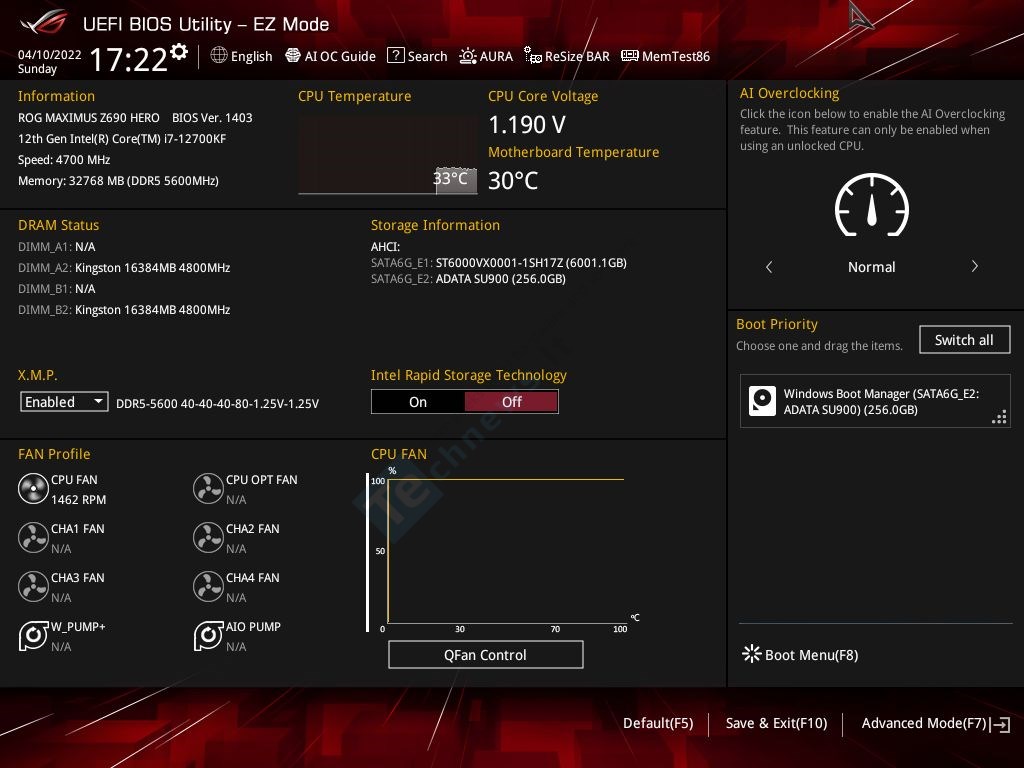1024x768 pixels.
Task: Open the AI OC Guide
Action: pyautogui.click(x=330, y=56)
